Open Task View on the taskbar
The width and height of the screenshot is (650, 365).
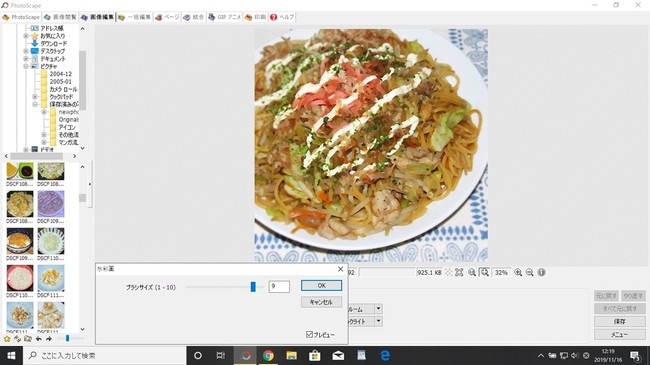point(221,356)
